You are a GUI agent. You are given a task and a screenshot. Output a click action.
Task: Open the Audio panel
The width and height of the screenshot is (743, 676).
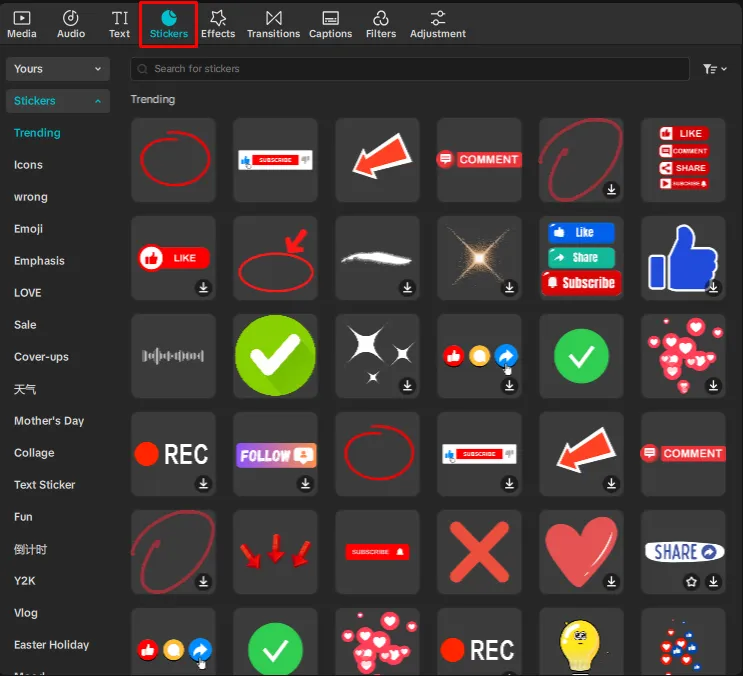pos(71,24)
